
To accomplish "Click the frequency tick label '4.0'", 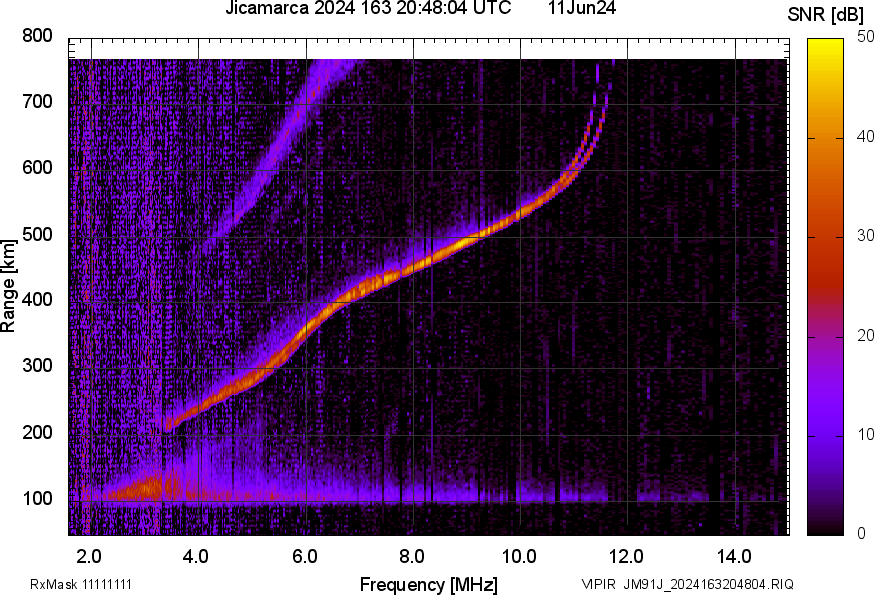I will click(x=196, y=556).
